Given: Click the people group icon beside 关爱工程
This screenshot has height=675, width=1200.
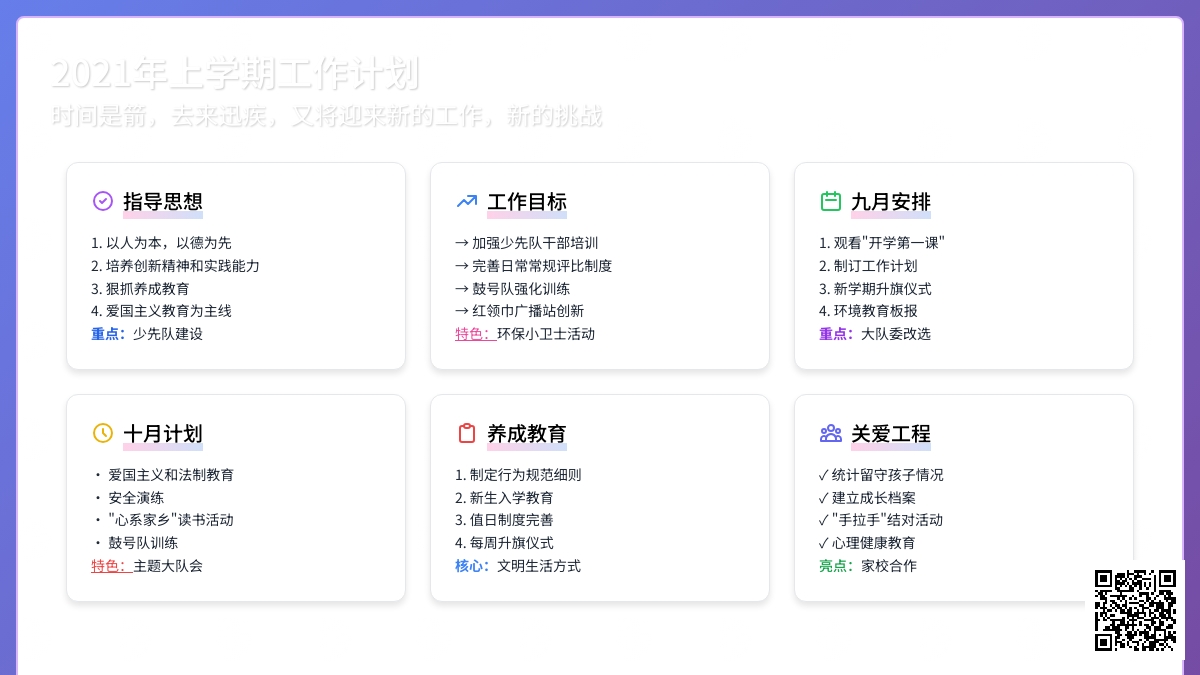Looking at the screenshot, I should coord(831,433).
